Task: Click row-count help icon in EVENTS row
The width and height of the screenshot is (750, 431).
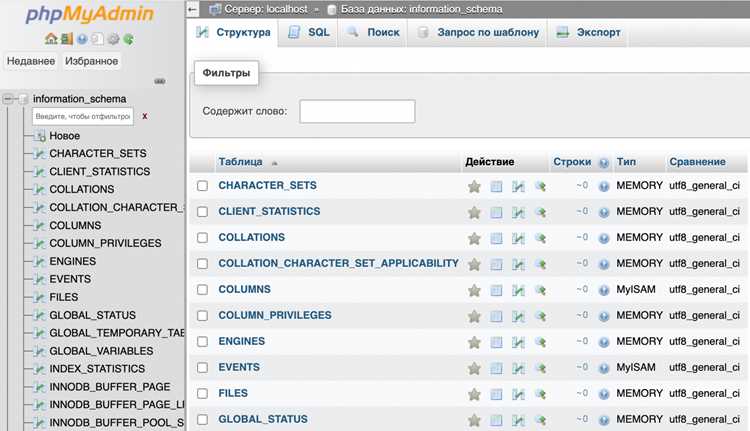Action: click(604, 368)
